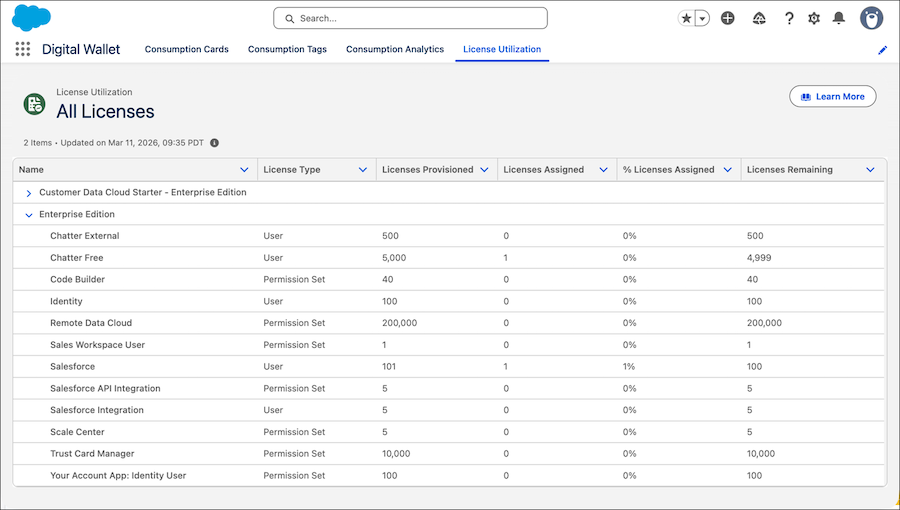Viewport: 900px width, 510px height.
Task: Open the Name column menu chevron
Action: (x=244, y=170)
